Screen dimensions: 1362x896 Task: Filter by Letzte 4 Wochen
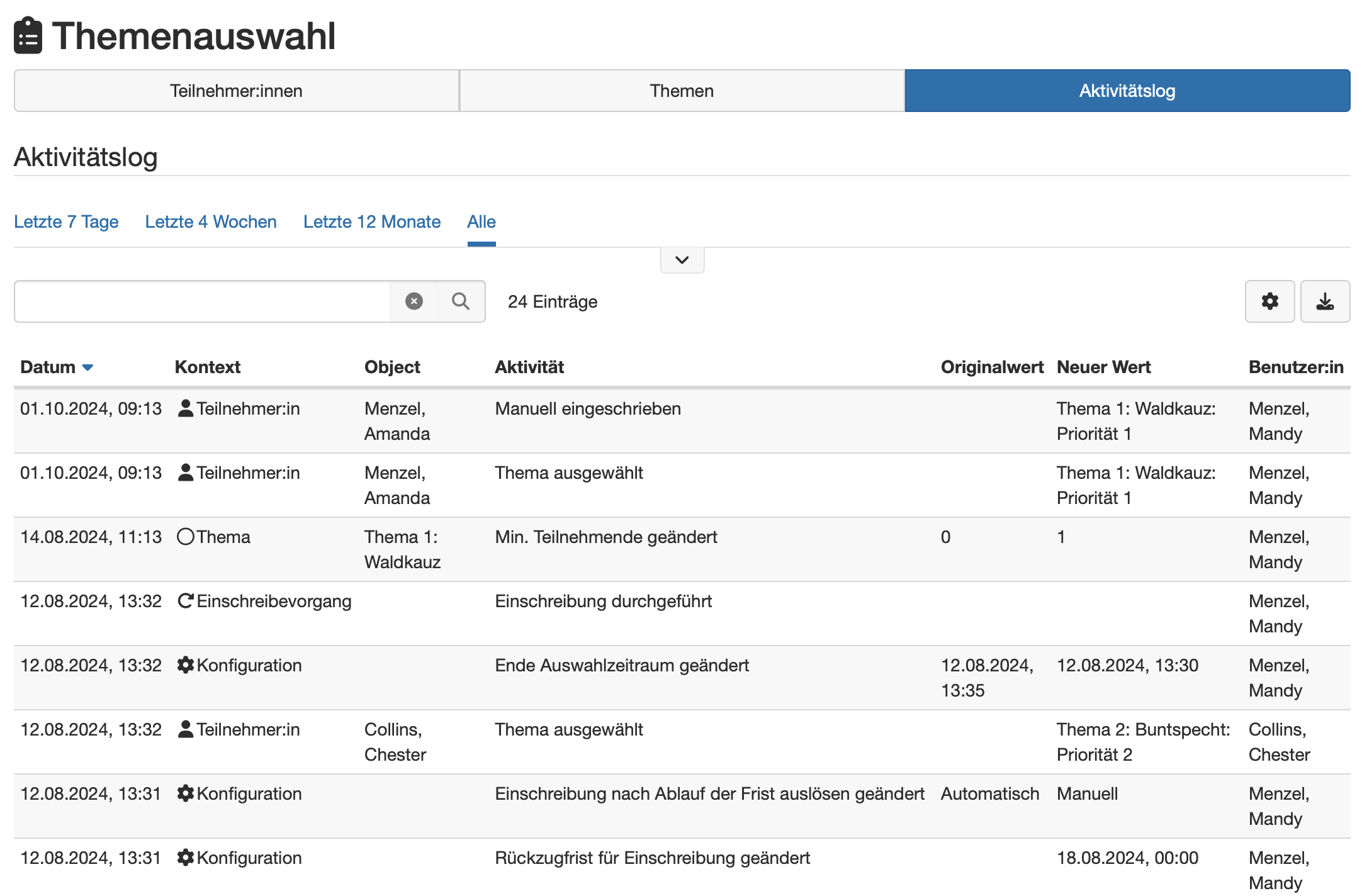pos(211,221)
